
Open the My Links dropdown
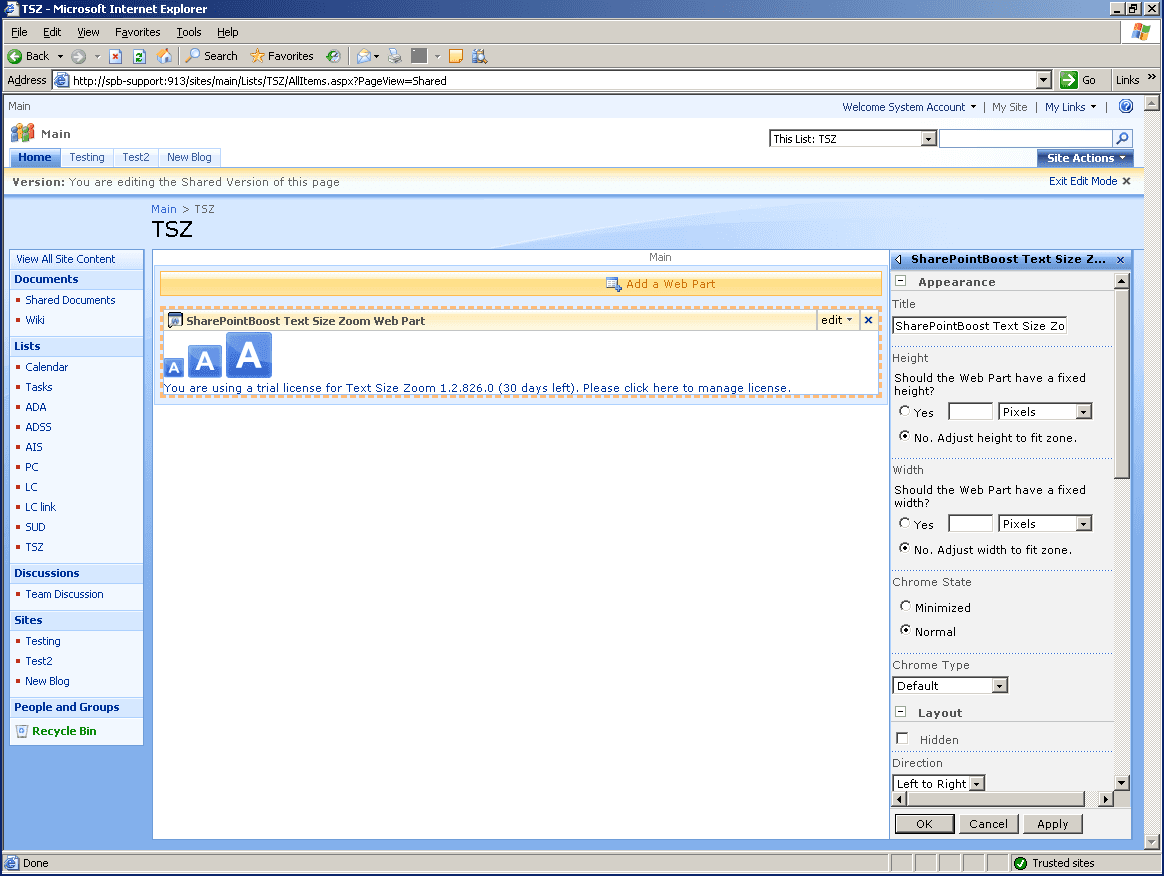click(x=1070, y=107)
